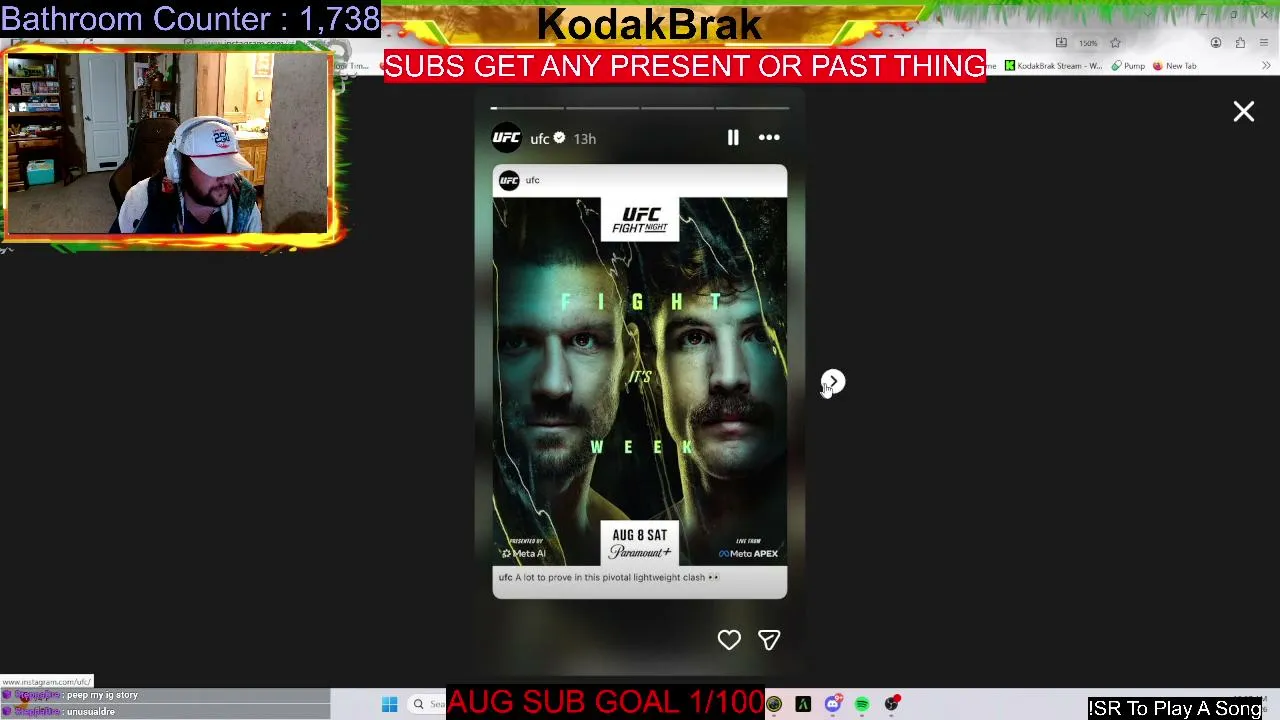This screenshot has width=1280, height=720.
Task: Open the browser extensions puzzle icon
Action: tap(1240, 43)
